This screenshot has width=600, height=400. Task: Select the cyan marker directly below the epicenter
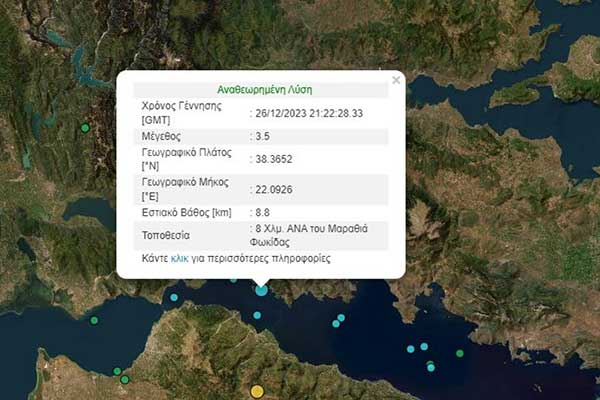tap(257, 315)
